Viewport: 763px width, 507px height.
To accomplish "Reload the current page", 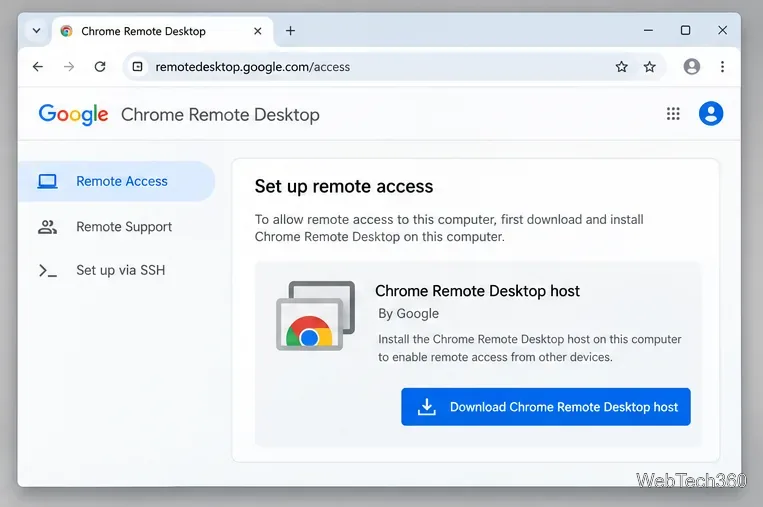I will [100, 67].
